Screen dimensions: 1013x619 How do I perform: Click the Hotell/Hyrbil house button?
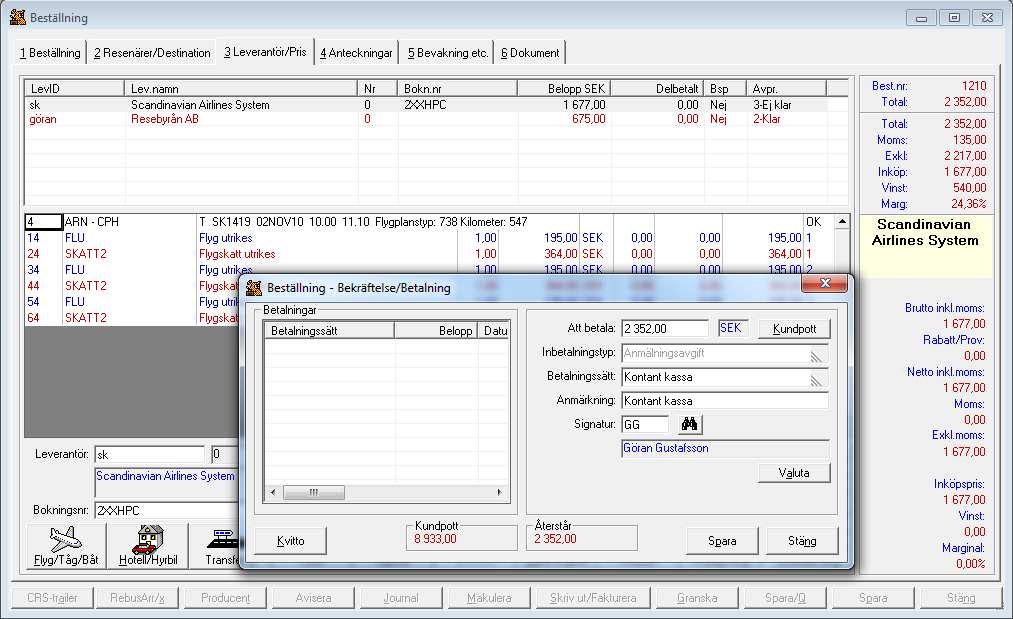148,546
